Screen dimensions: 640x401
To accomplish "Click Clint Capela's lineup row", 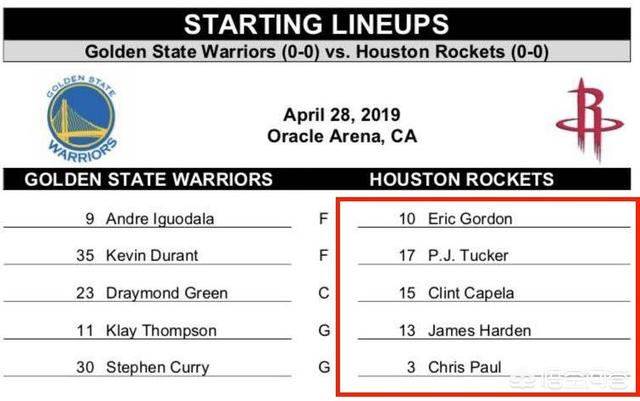I will pyautogui.click(x=494, y=293).
